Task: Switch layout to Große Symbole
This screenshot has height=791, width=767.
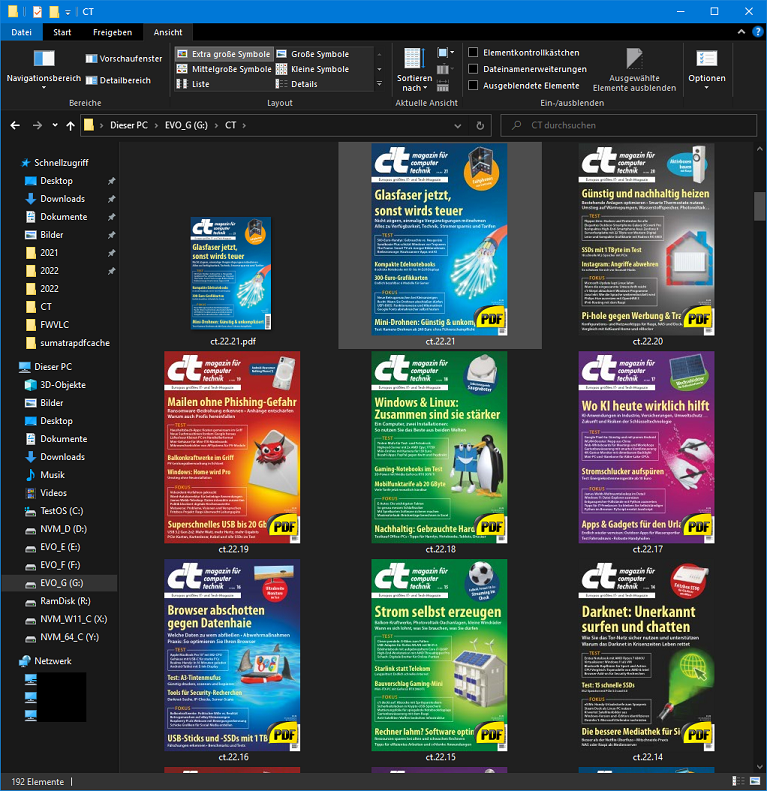Action: pyautogui.click(x=313, y=54)
